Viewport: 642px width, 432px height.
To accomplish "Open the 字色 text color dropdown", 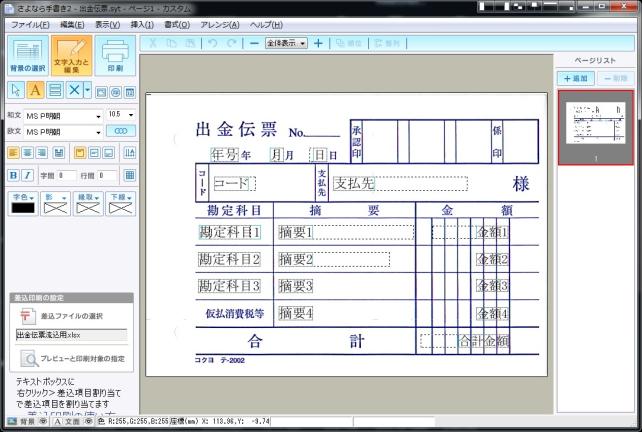I will [x=23, y=197].
